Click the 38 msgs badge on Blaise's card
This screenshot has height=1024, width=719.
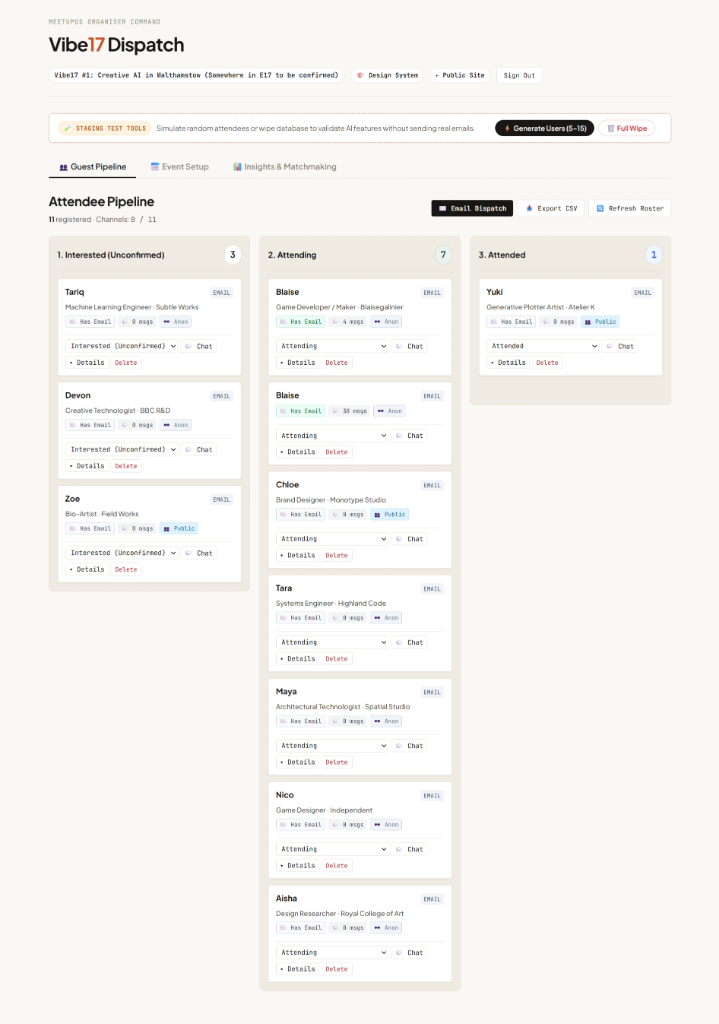point(349,411)
